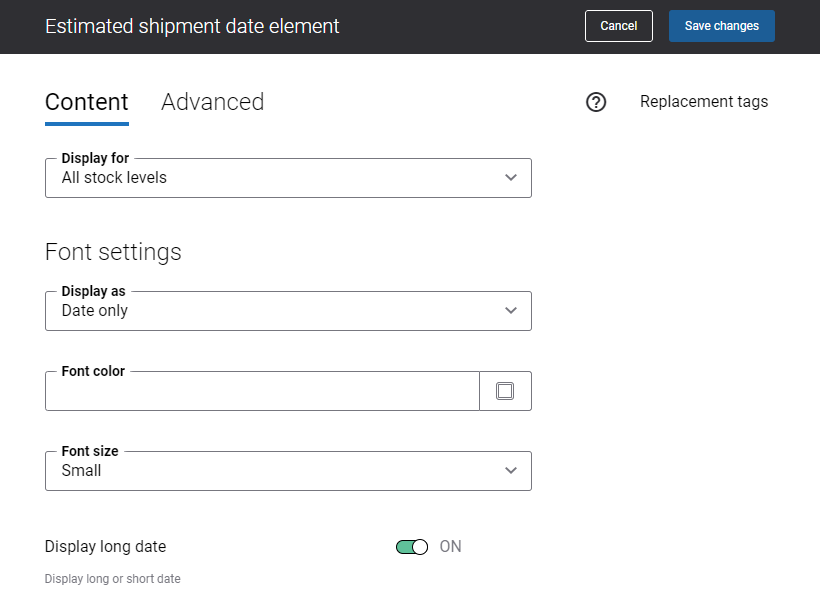The width and height of the screenshot is (820, 605).
Task: Open the font color picker swatch
Action: 505,391
